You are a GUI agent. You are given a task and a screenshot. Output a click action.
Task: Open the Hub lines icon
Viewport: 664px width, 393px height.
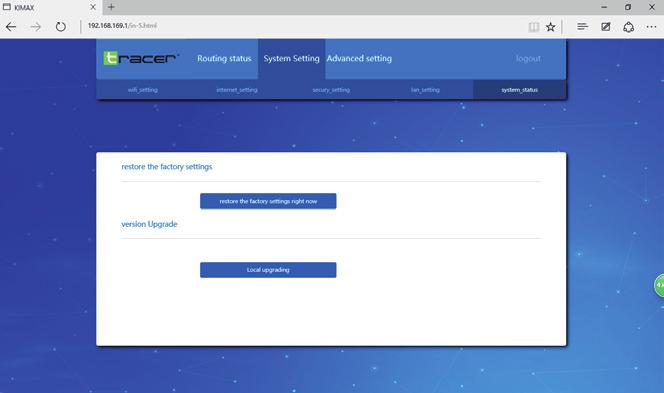pos(582,27)
